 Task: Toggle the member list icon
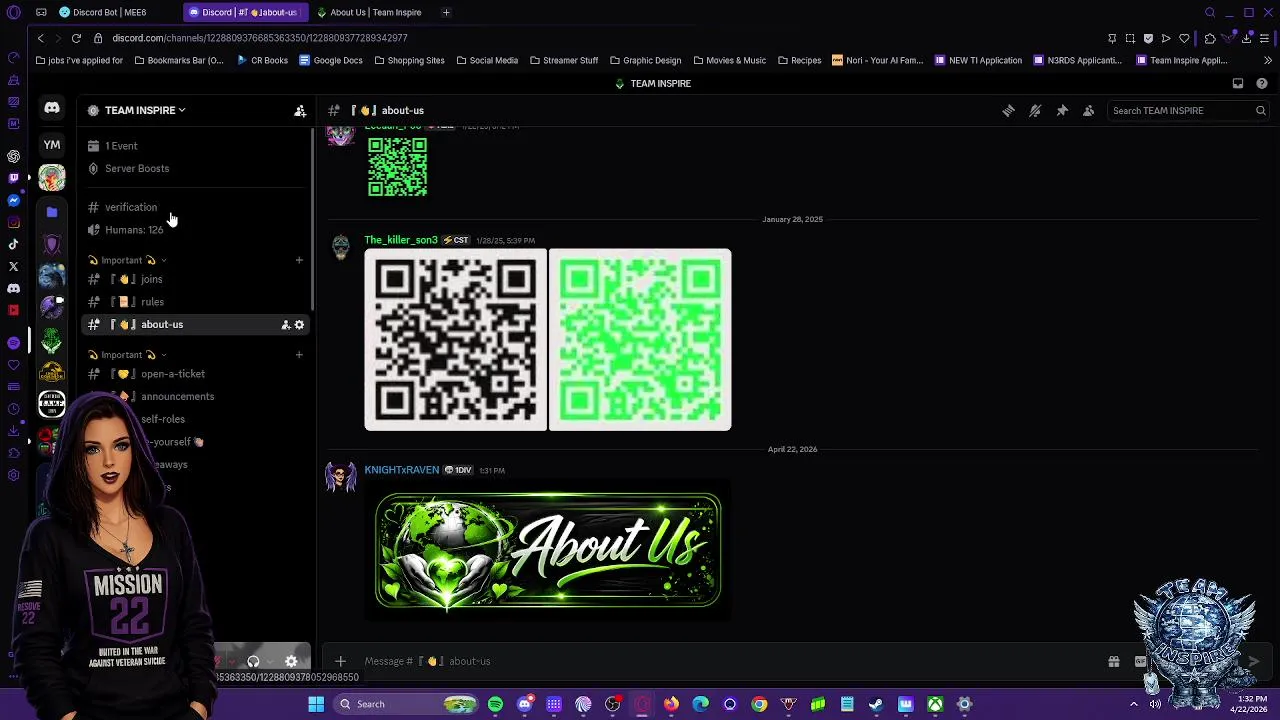tap(1089, 111)
